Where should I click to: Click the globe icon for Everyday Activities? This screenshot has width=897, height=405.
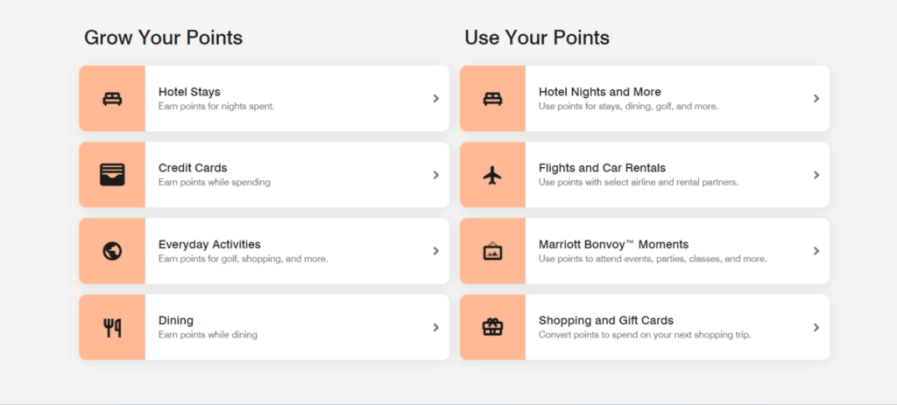112,251
